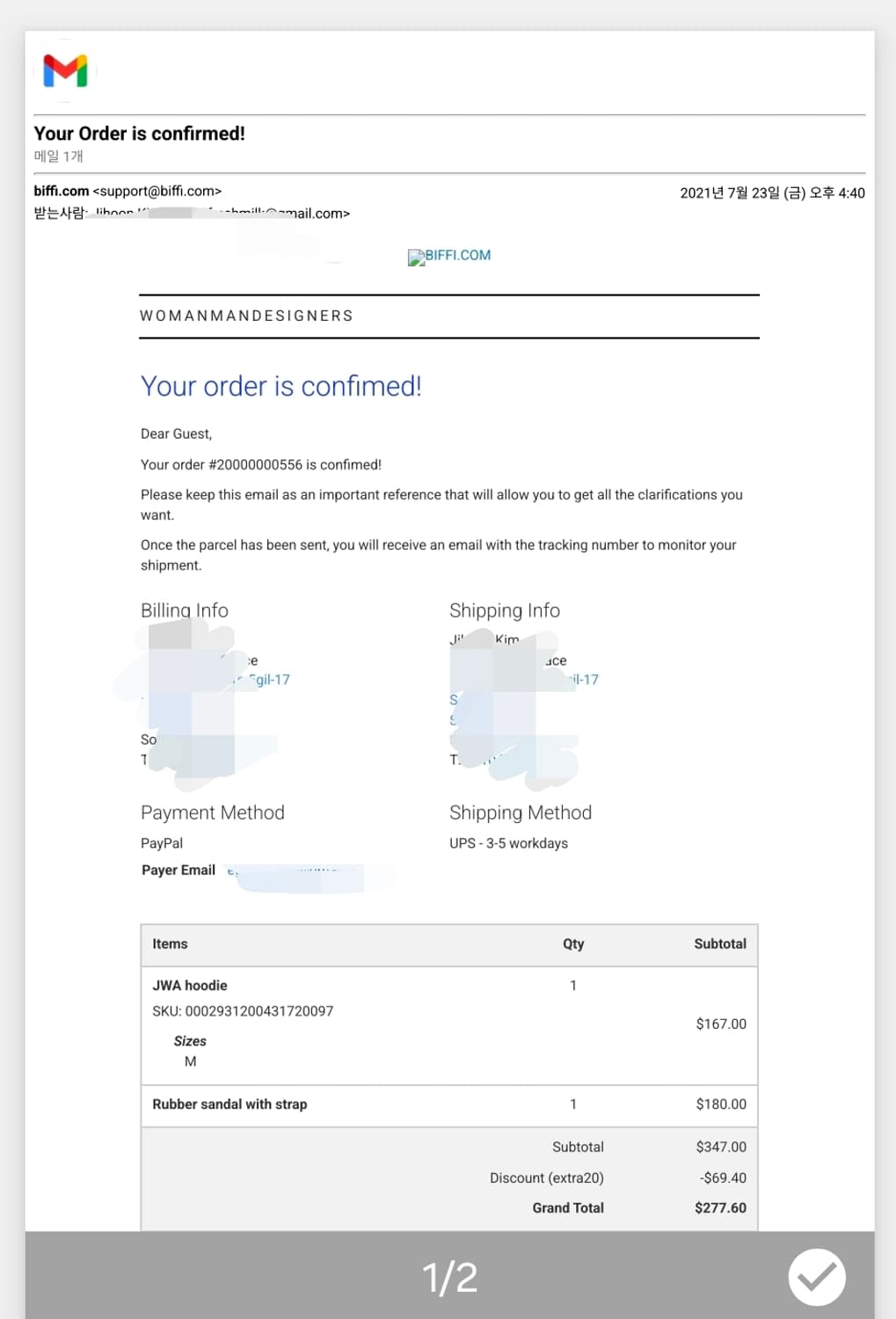Click the email subject 'Your Order is confirmed!'

[x=139, y=134]
